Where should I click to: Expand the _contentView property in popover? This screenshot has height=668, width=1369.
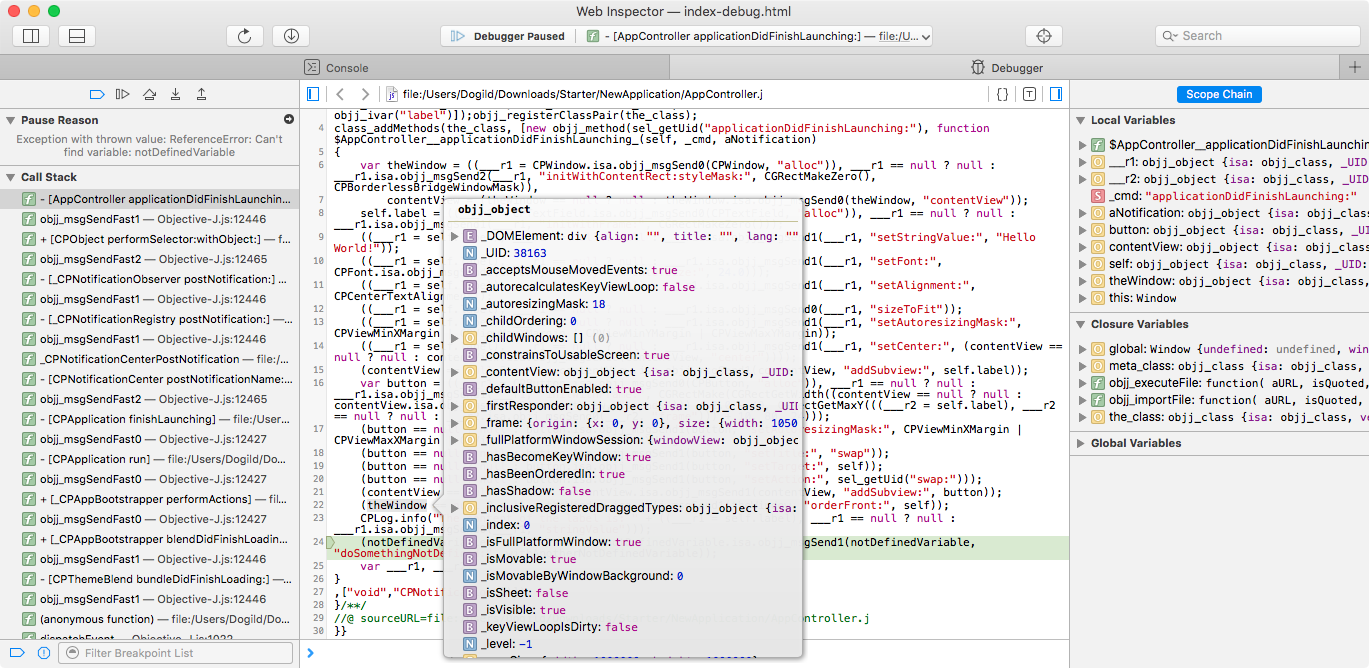[456, 372]
